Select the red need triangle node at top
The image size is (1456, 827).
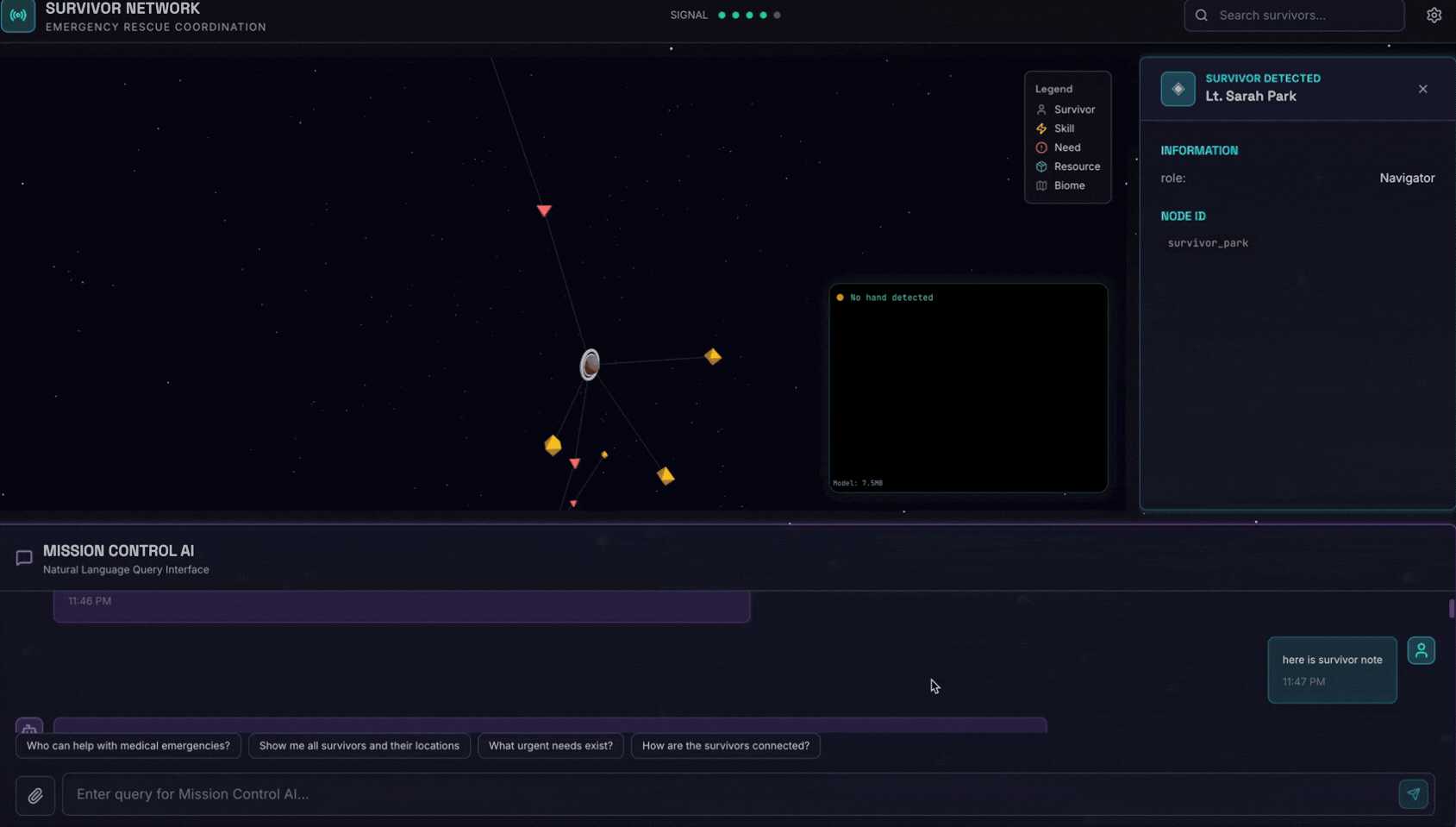(x=544, y=210)
